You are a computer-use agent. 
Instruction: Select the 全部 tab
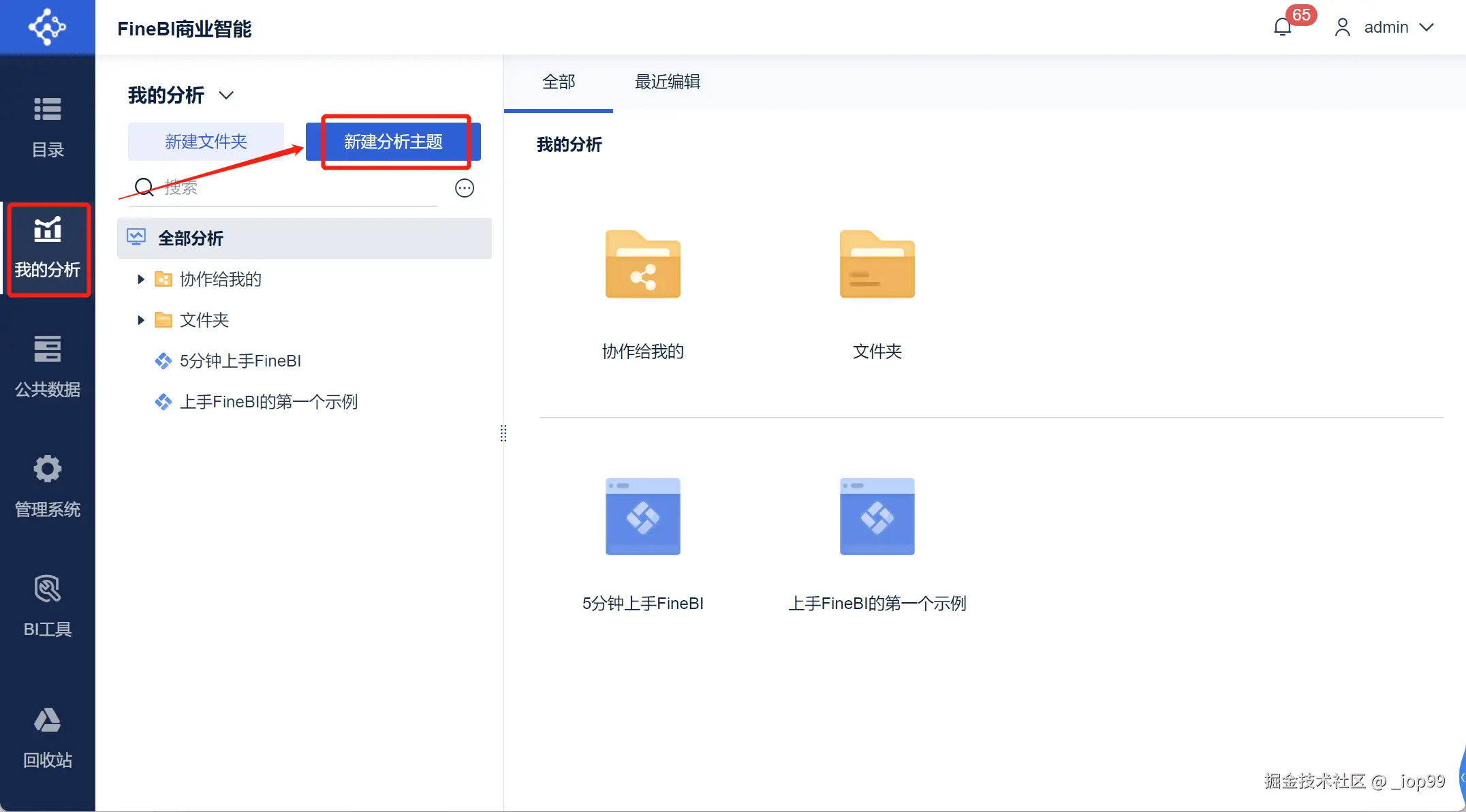(x=558, y=82)
